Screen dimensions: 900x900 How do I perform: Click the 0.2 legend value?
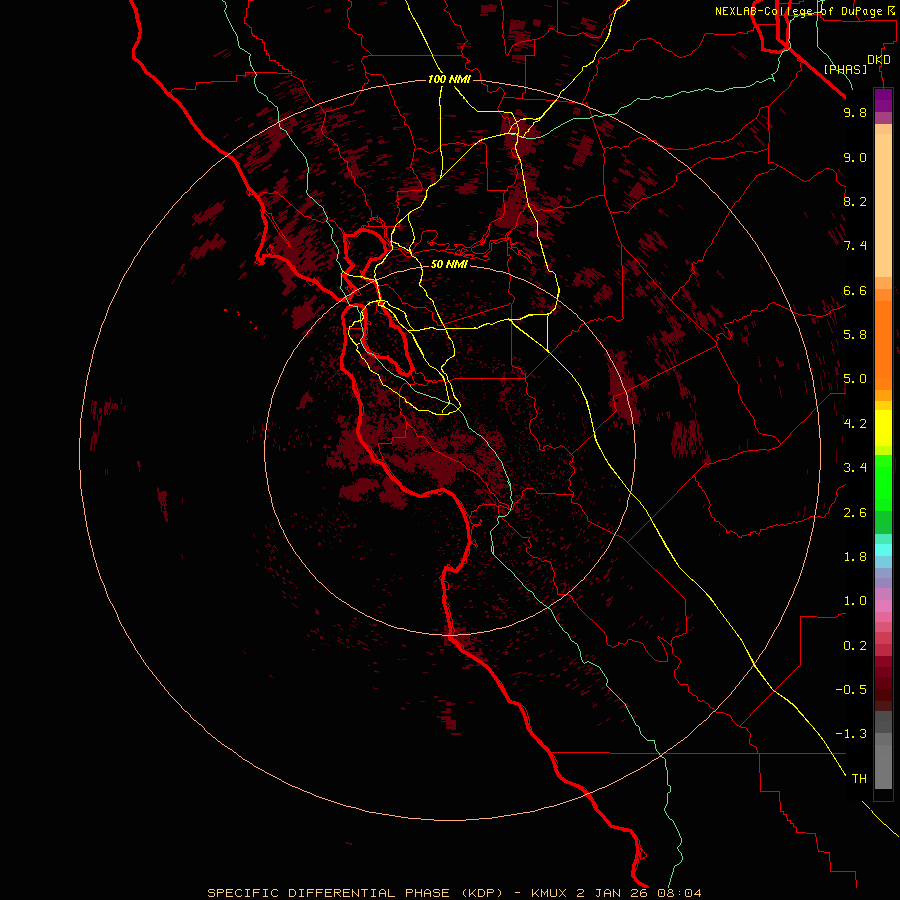tap(855, 646)
